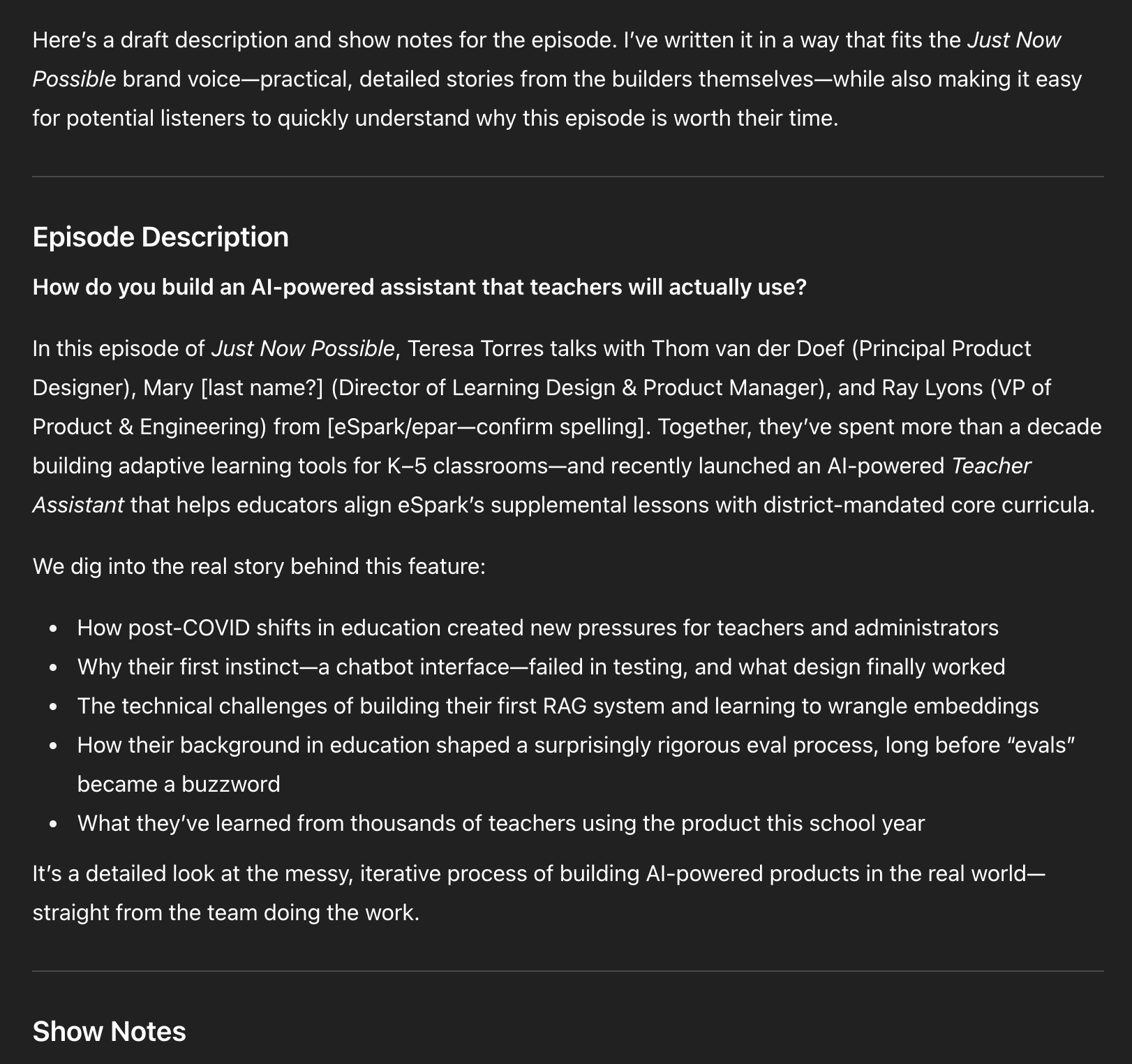This screenshot has height=1064, width=1132.
Task: Click the closing paragraph starting "It's a detailed look"
Action: pos(537,874)
